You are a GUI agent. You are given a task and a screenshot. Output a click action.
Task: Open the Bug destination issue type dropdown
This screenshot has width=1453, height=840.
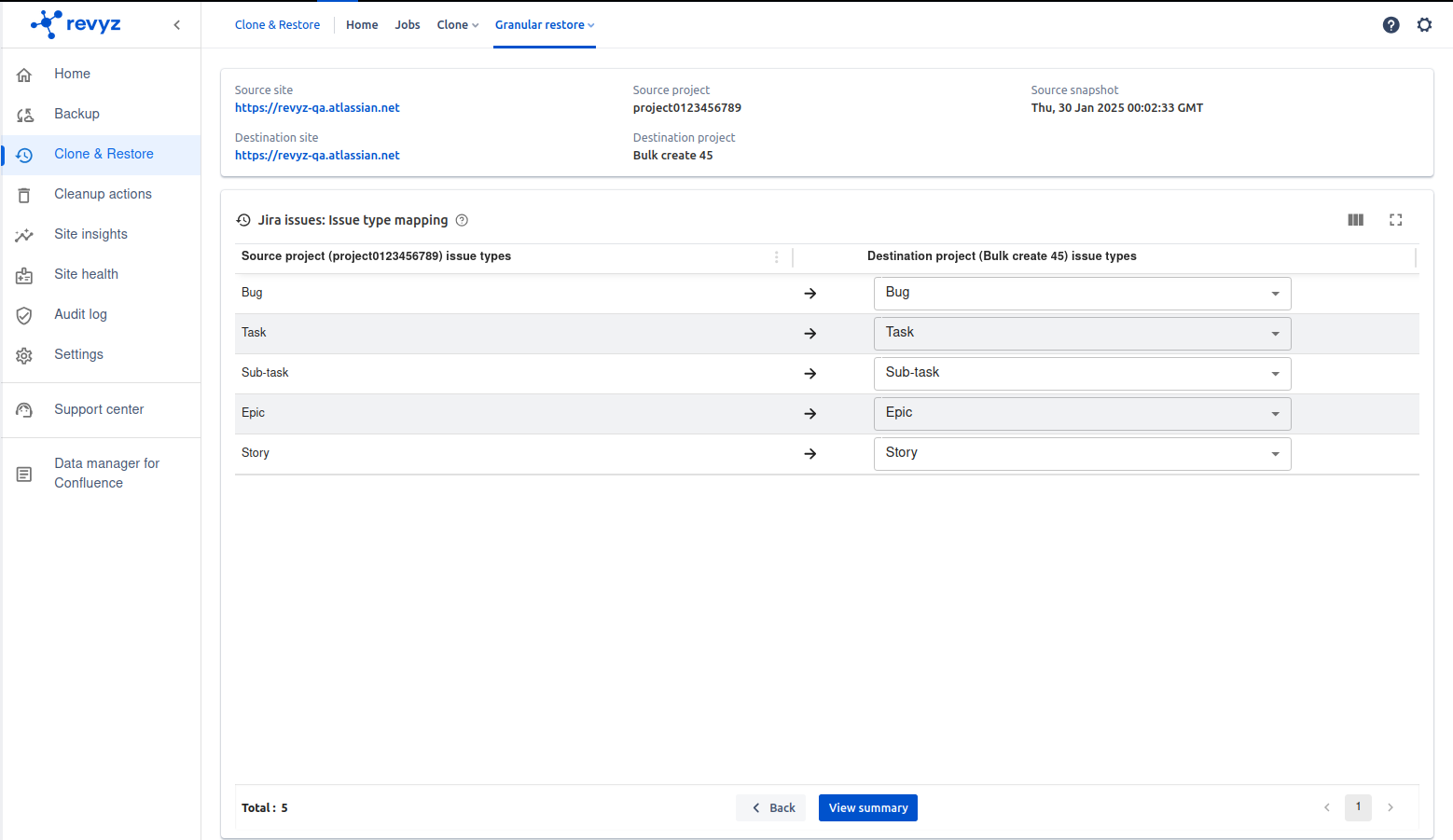pyautogui.click(x=1082, y=294)
